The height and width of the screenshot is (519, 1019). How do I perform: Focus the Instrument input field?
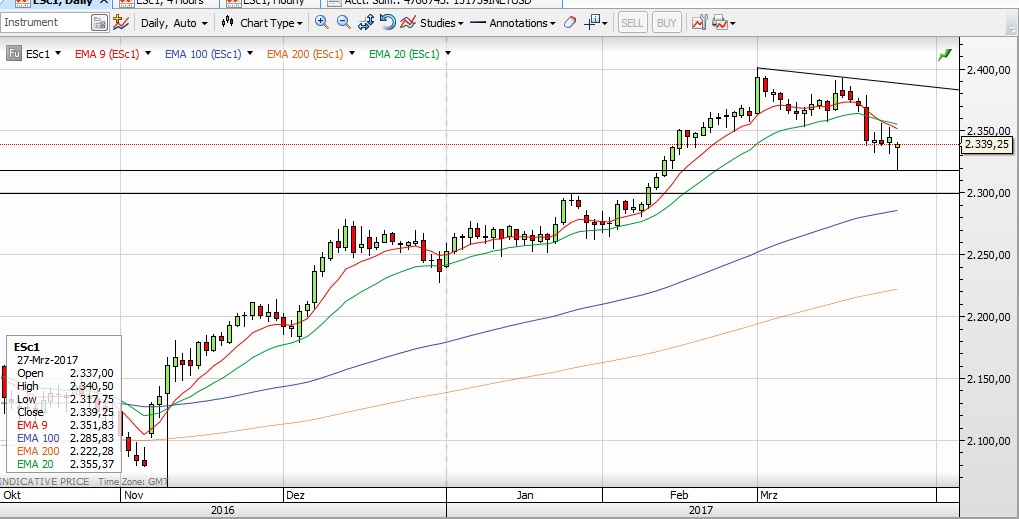tap(46, 23)
